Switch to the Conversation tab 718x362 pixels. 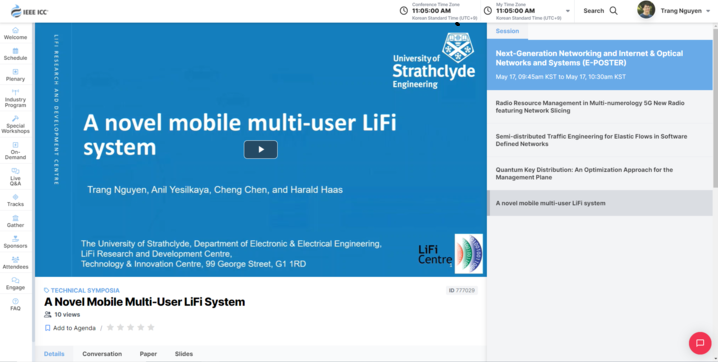[x=102, y=354]
